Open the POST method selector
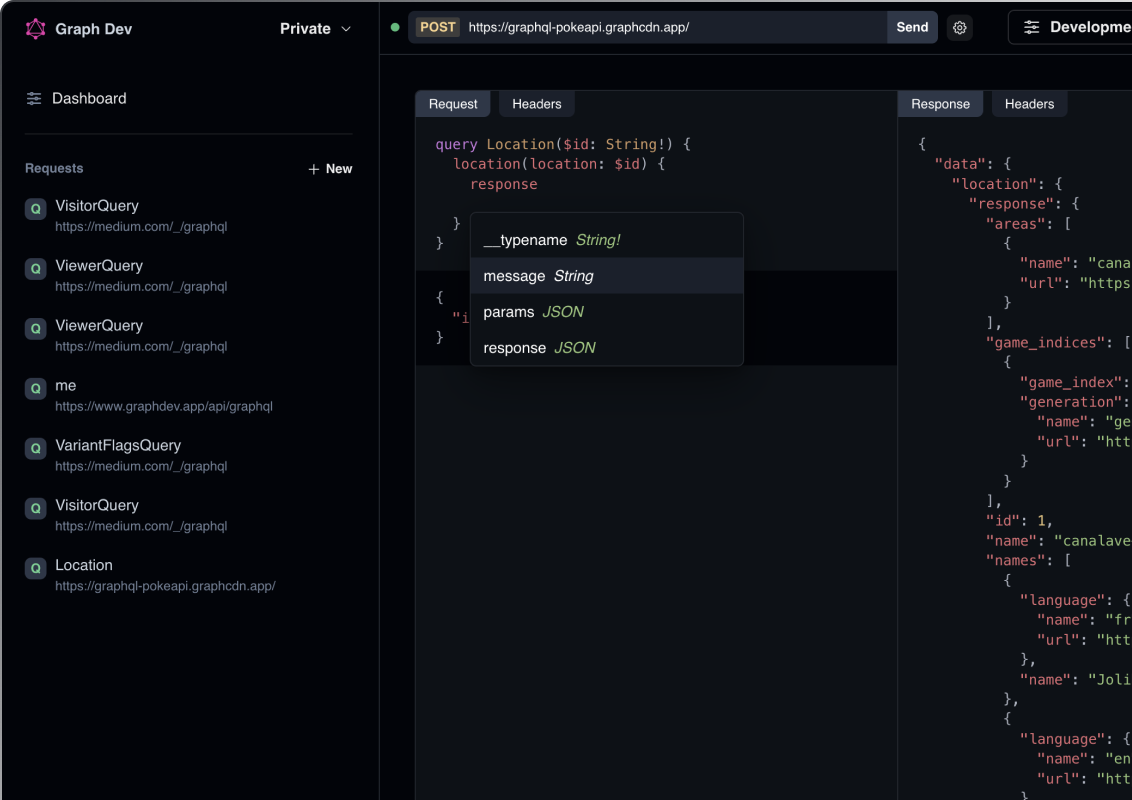 pos(438,28)
